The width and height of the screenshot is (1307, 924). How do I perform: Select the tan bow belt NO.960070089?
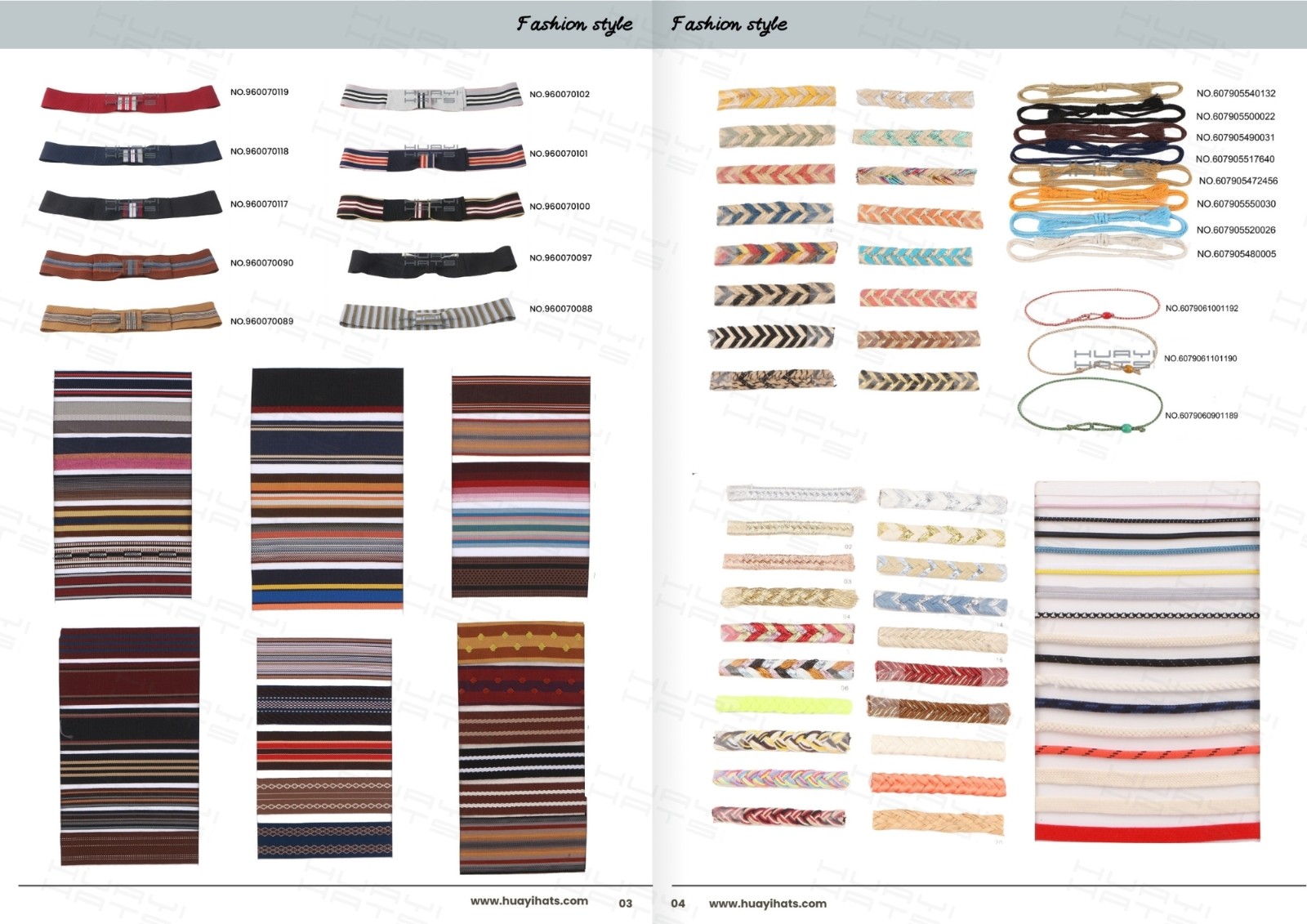(x=131, y=317)
